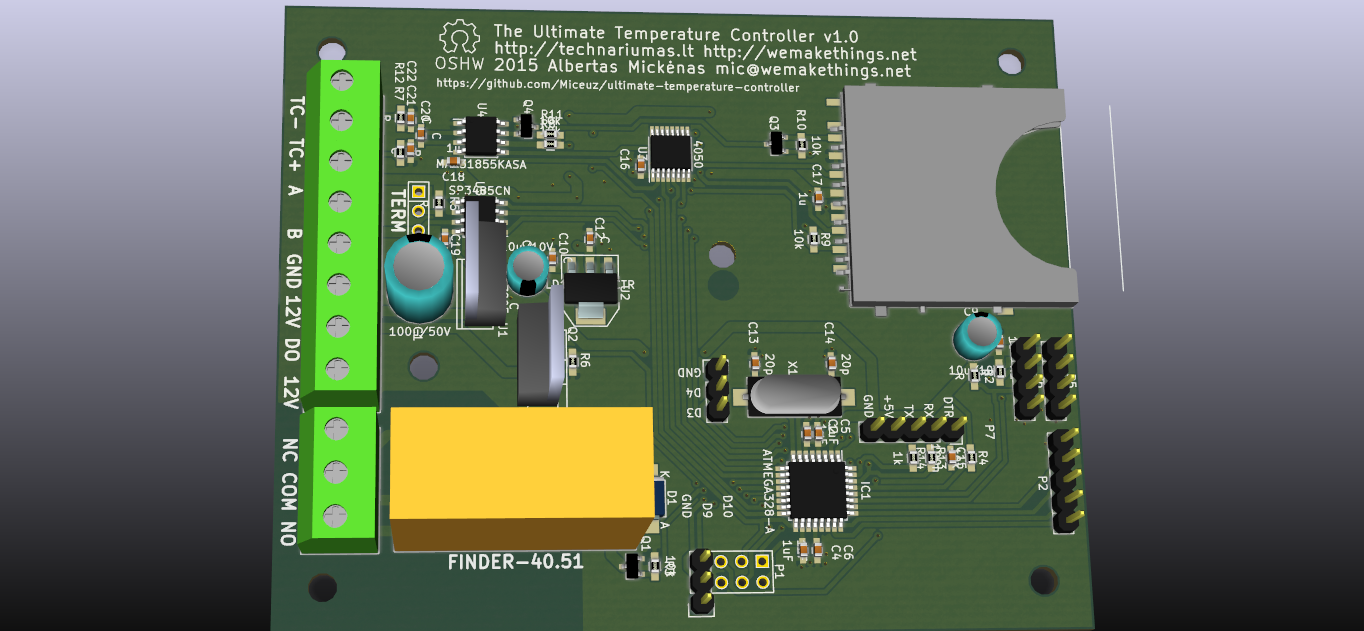This screenshot has height=631, width=1364.
Task: Click the "P7" header label
Action: [990, 432]
